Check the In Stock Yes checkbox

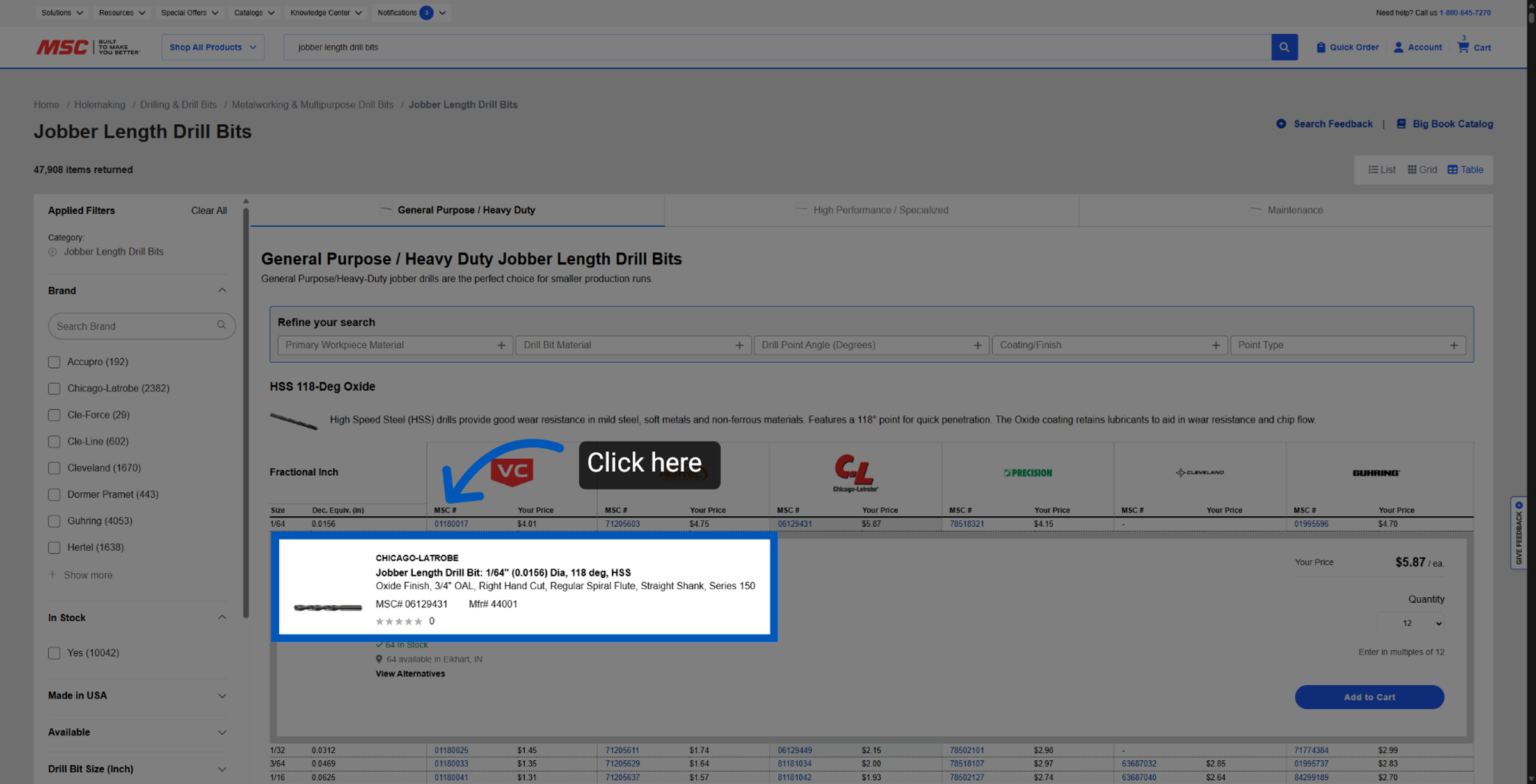(x=54, y=653)
